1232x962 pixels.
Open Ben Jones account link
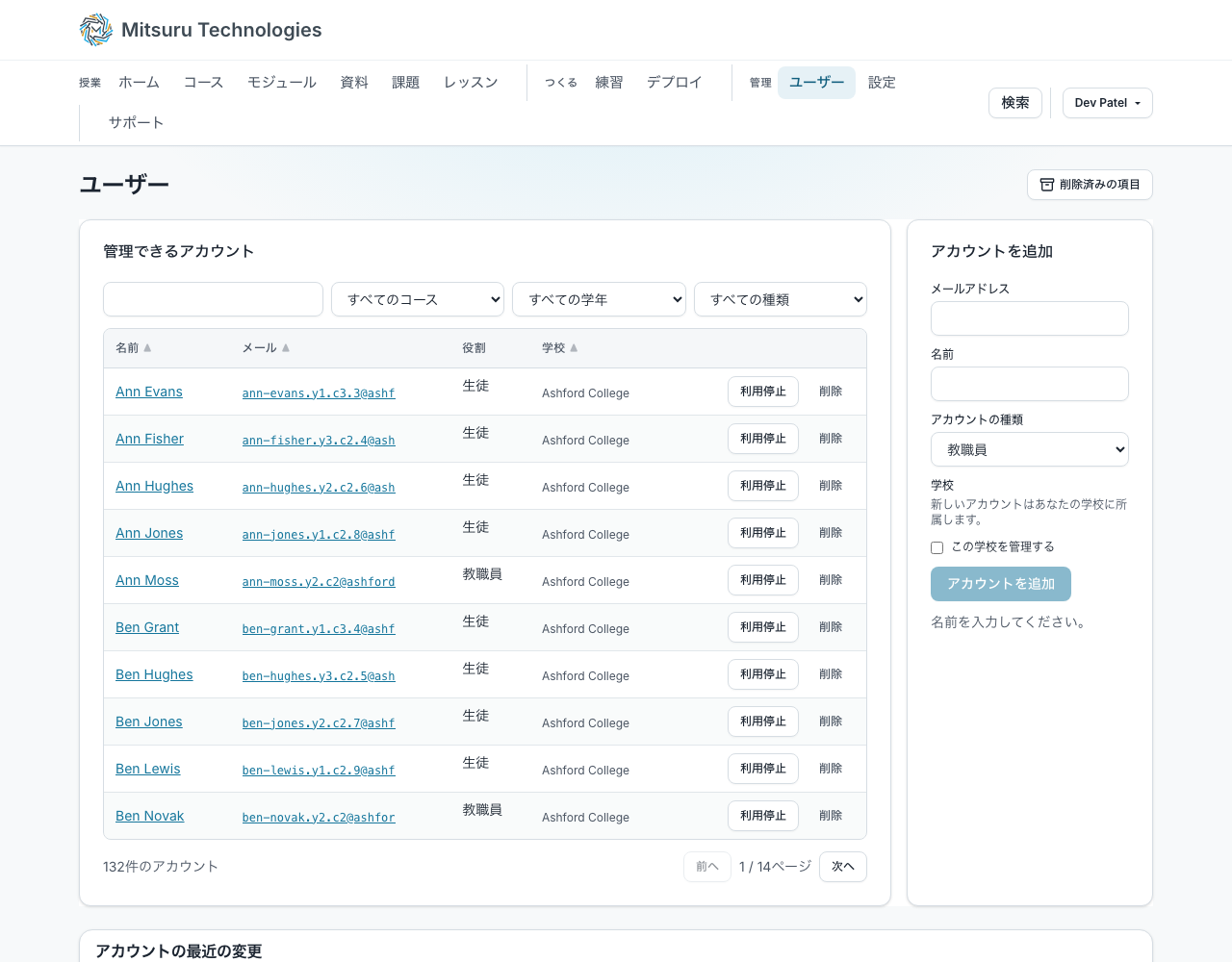tap(149, 721)
